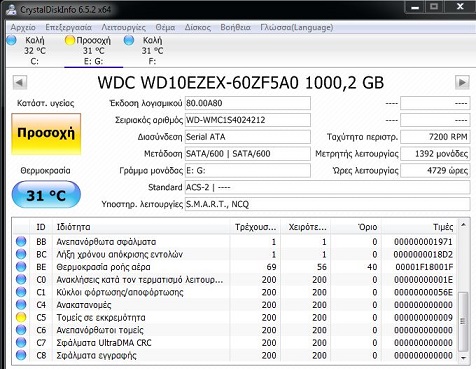The width and height of the screenshot is (476, 369).
Task: Click the blue status icon of row C0
Action: (21, 279)
